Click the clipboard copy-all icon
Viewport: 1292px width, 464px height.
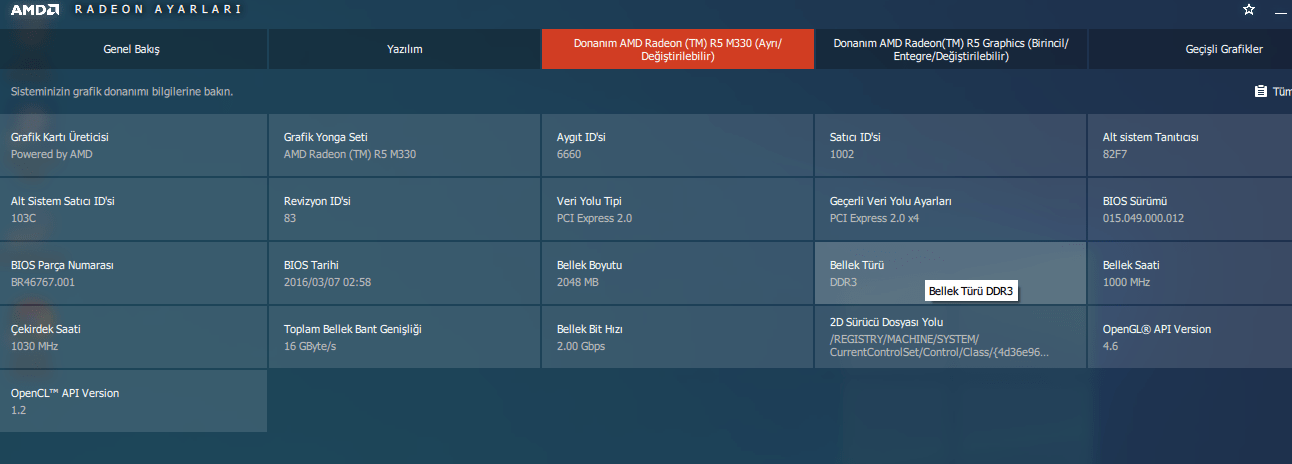click(x=1261, y=91)
